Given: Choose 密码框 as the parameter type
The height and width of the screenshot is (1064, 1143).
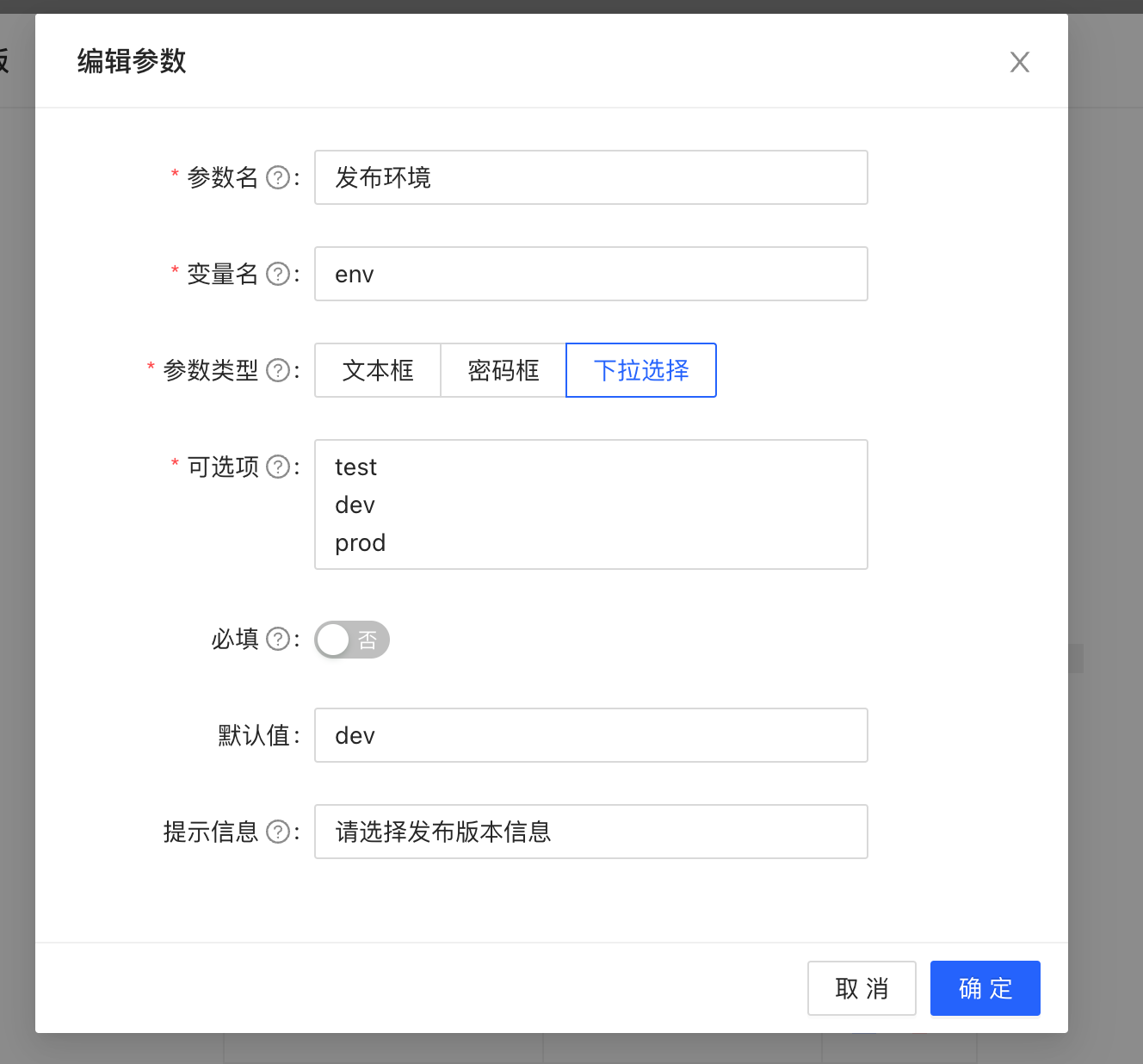Looking at the screenshot, I should (503, 370).
